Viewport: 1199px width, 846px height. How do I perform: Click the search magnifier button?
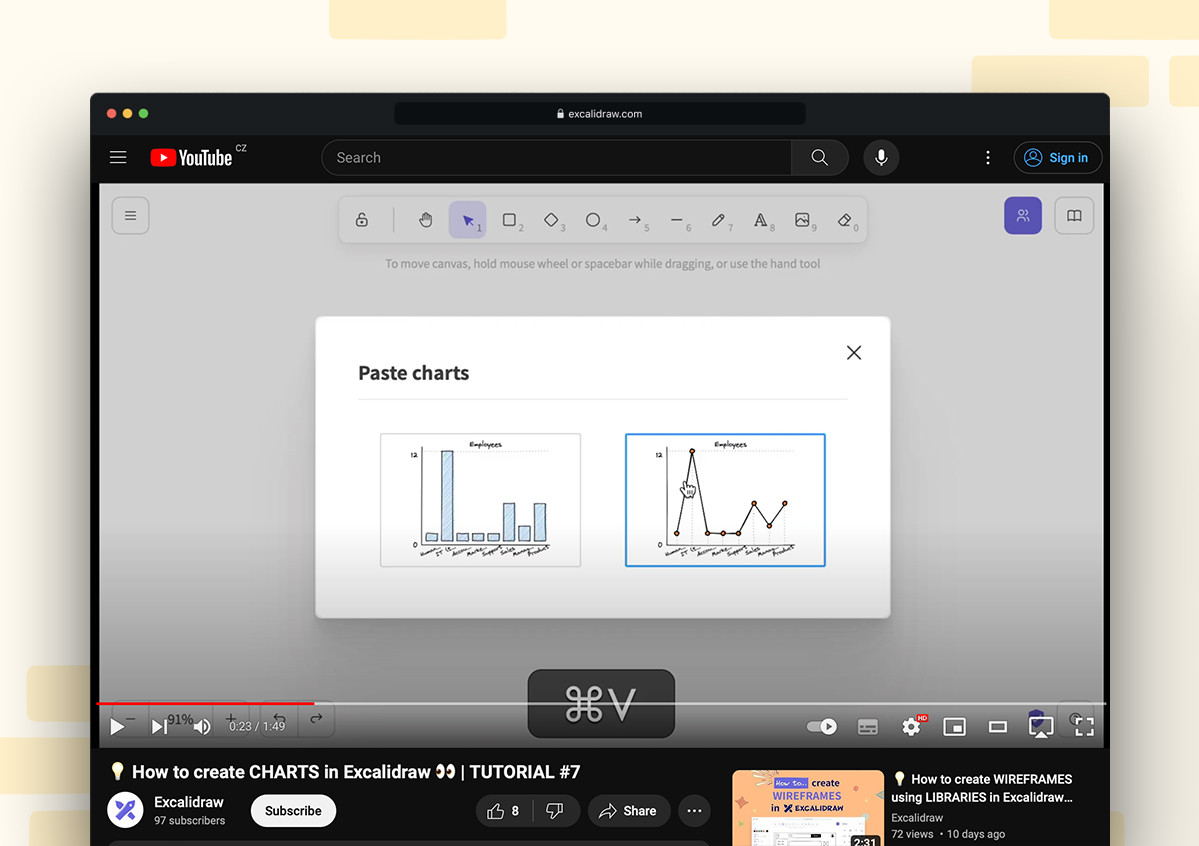point(820,158)
